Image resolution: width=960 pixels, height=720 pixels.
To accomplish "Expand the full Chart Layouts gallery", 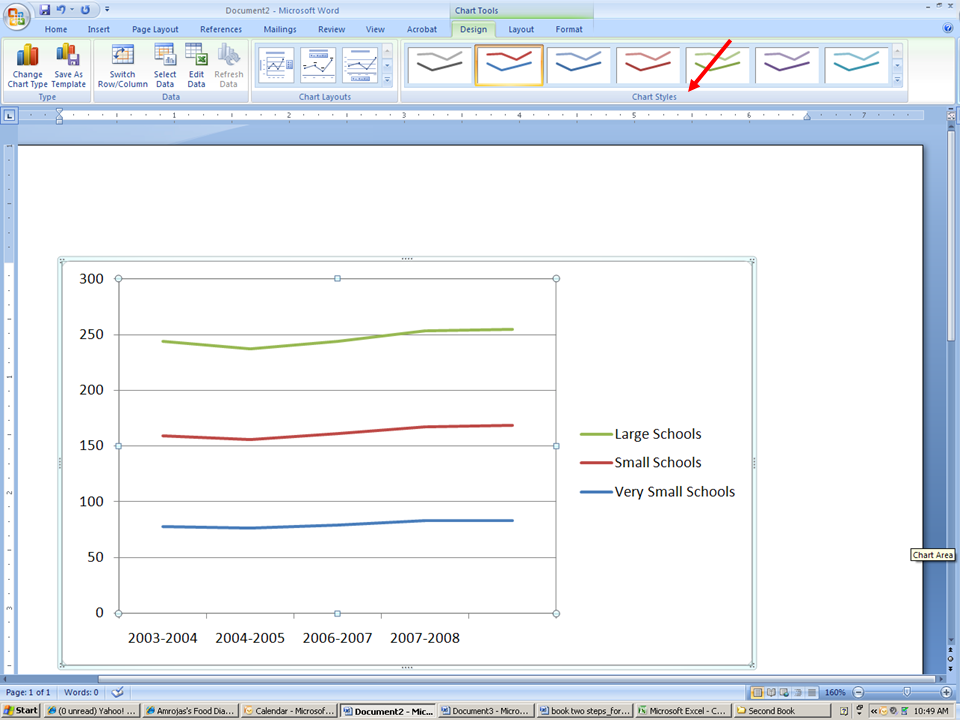I will tap(387, 80).
